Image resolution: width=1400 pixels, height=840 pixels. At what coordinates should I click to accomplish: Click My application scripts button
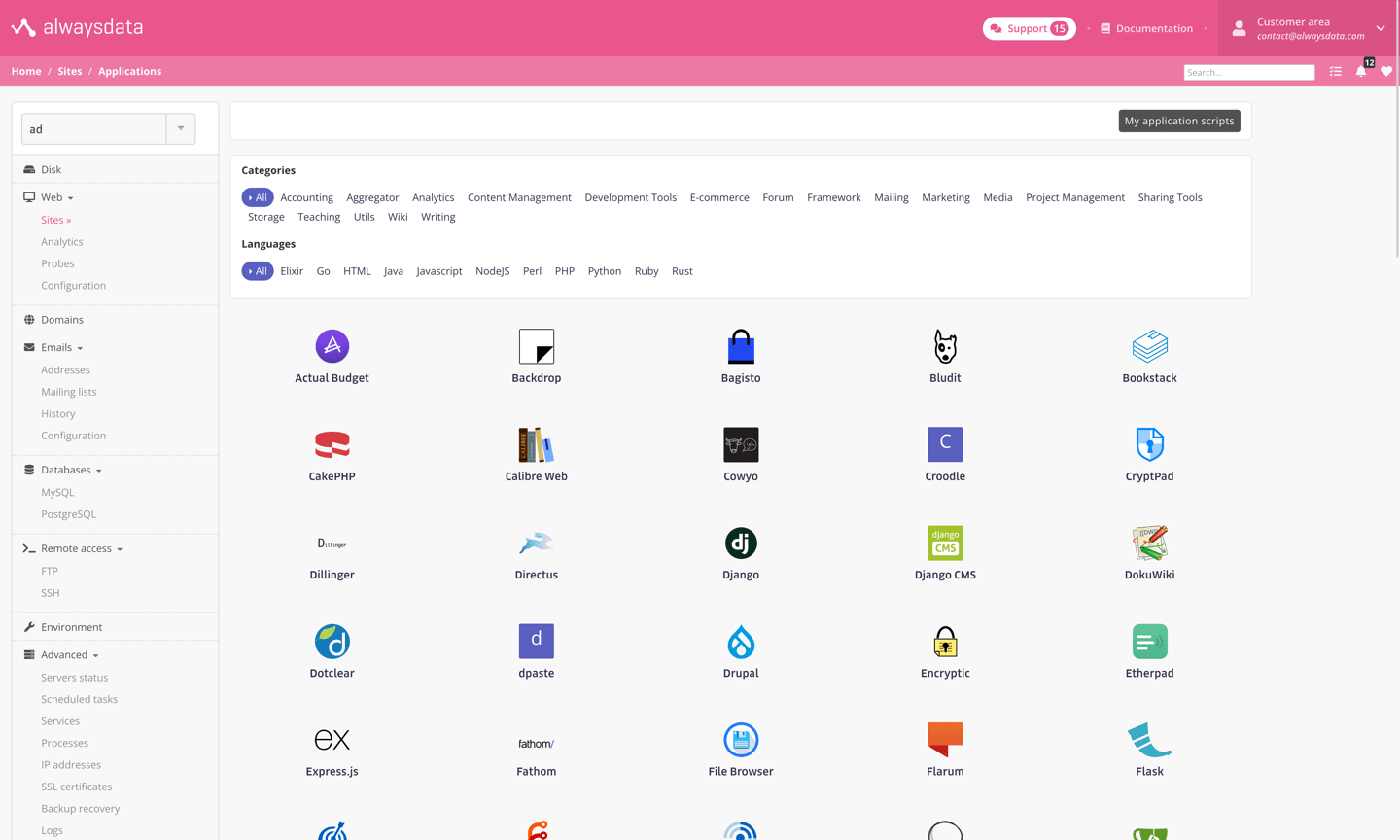1179,121
